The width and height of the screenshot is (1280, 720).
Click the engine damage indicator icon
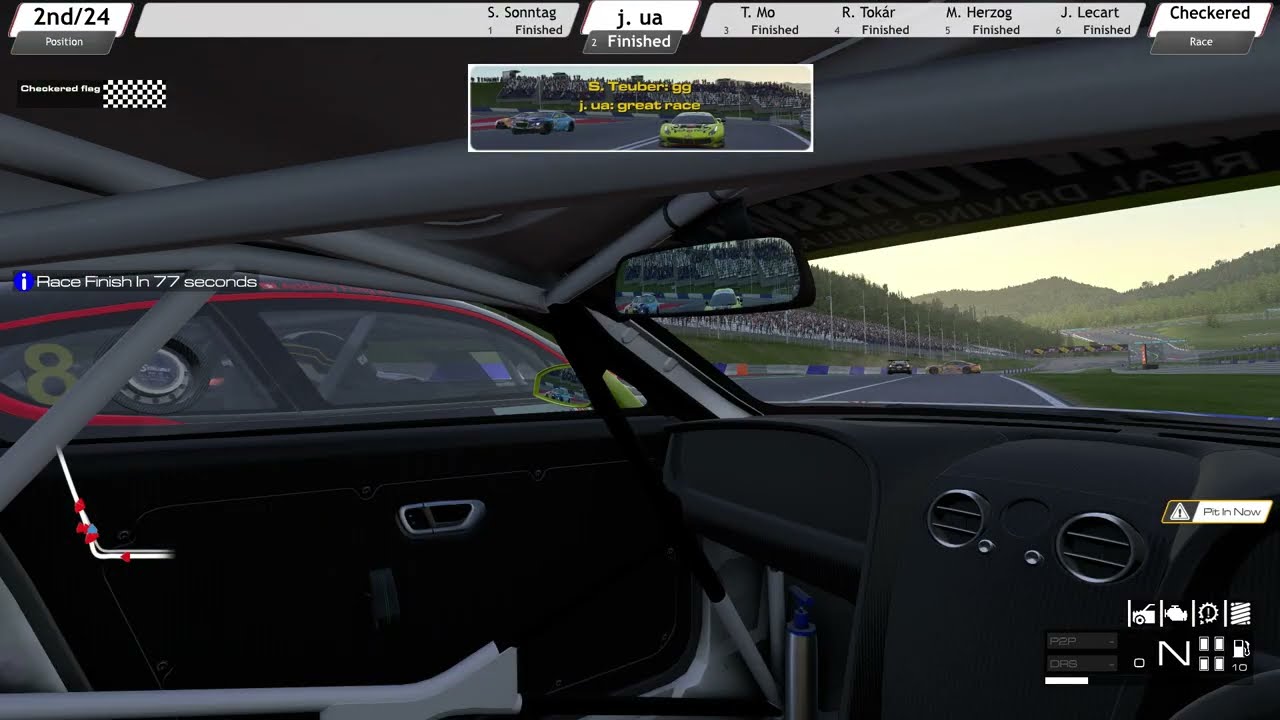click(1176, 613)
